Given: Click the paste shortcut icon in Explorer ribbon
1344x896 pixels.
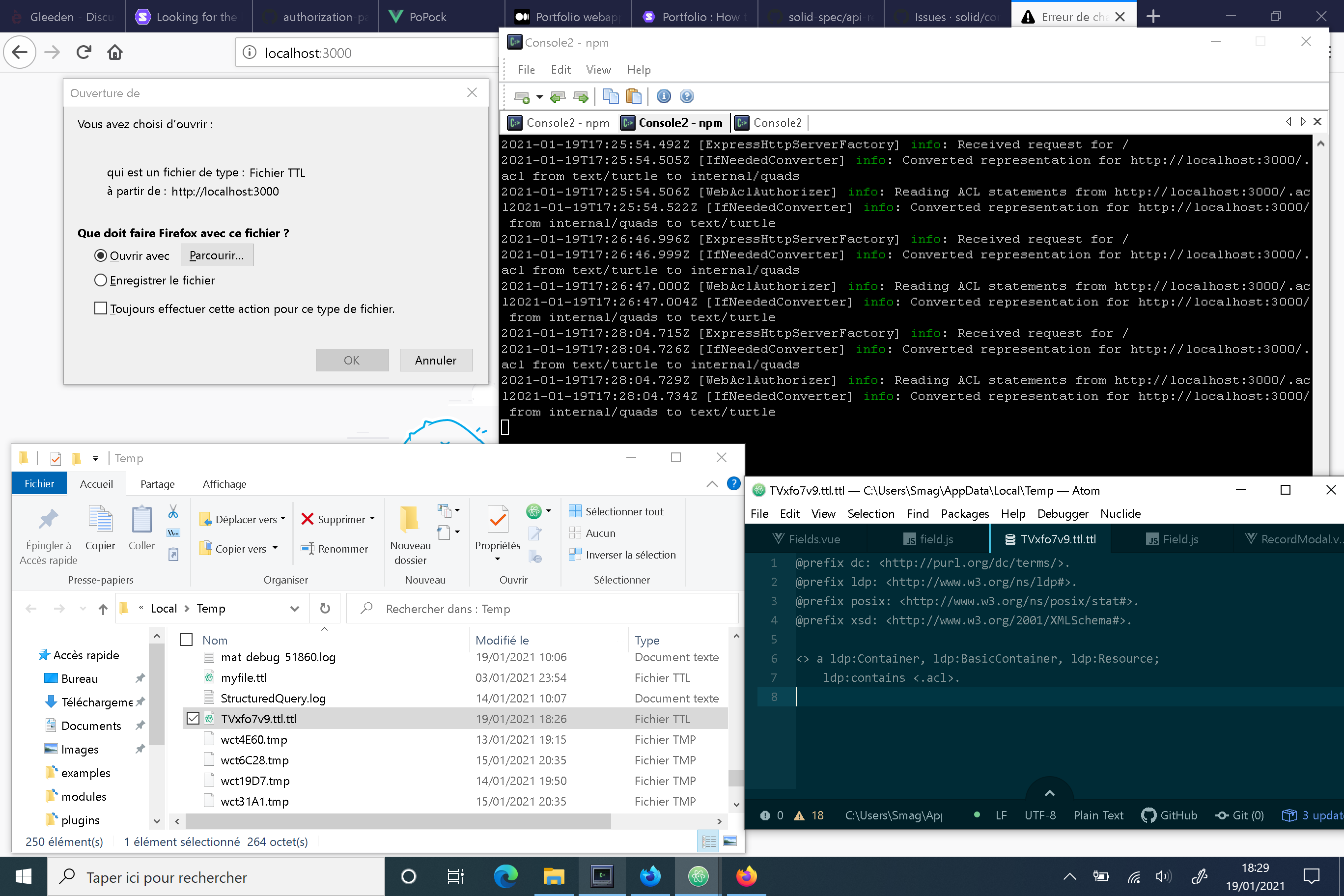Looking at the screenshot, I should point(173,554).
